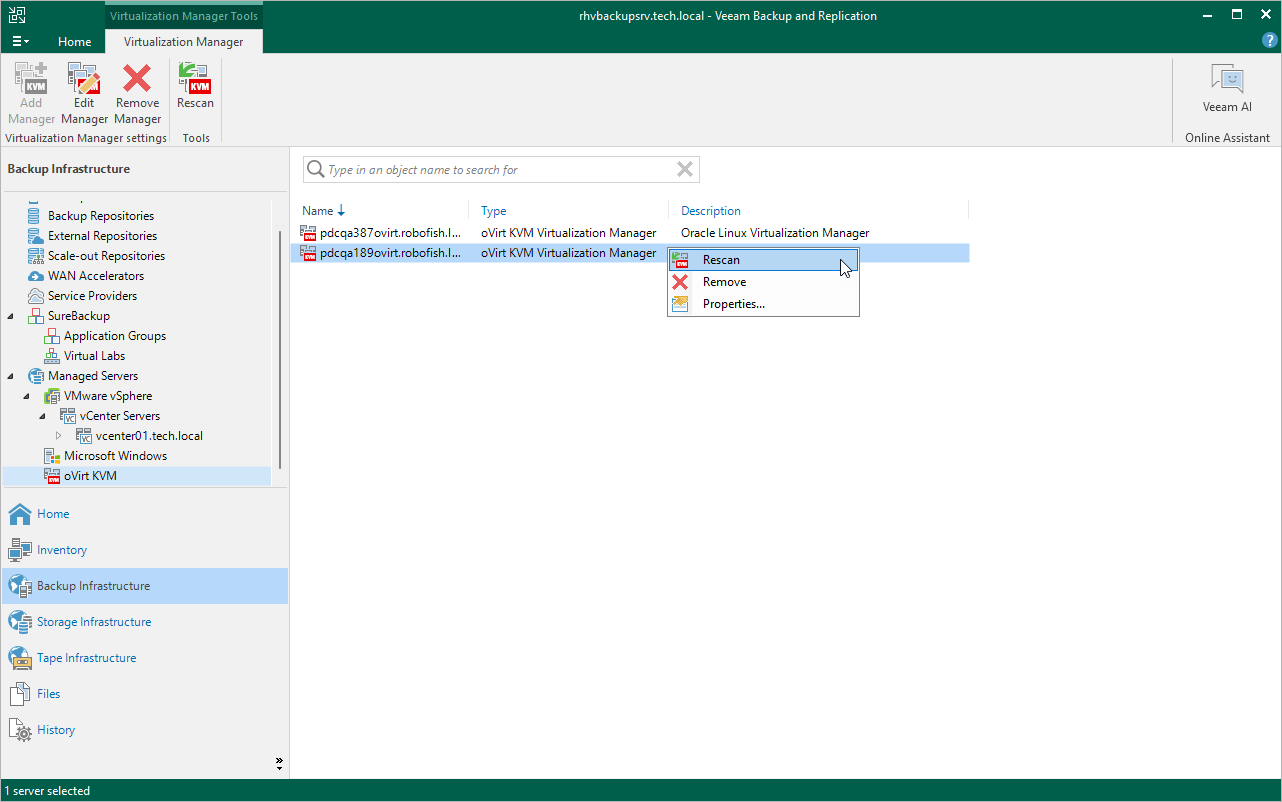
Task: Expand the vcenter01.tech.local tree node
Action: 59,436
